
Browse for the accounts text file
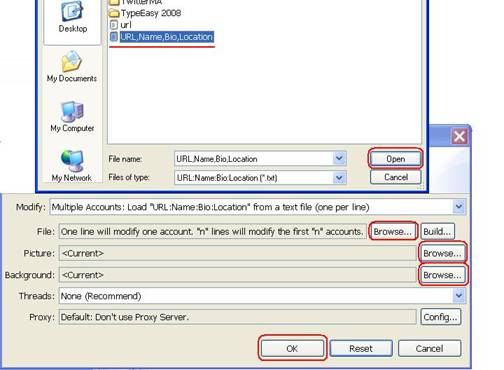pos(393,231)
